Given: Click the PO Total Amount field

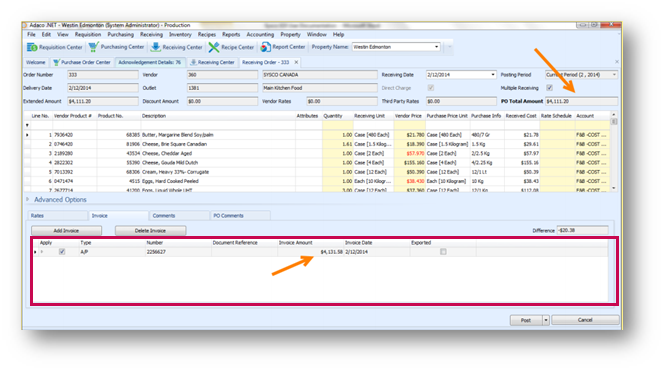Looking at the screenshot, I should (581, 101).
